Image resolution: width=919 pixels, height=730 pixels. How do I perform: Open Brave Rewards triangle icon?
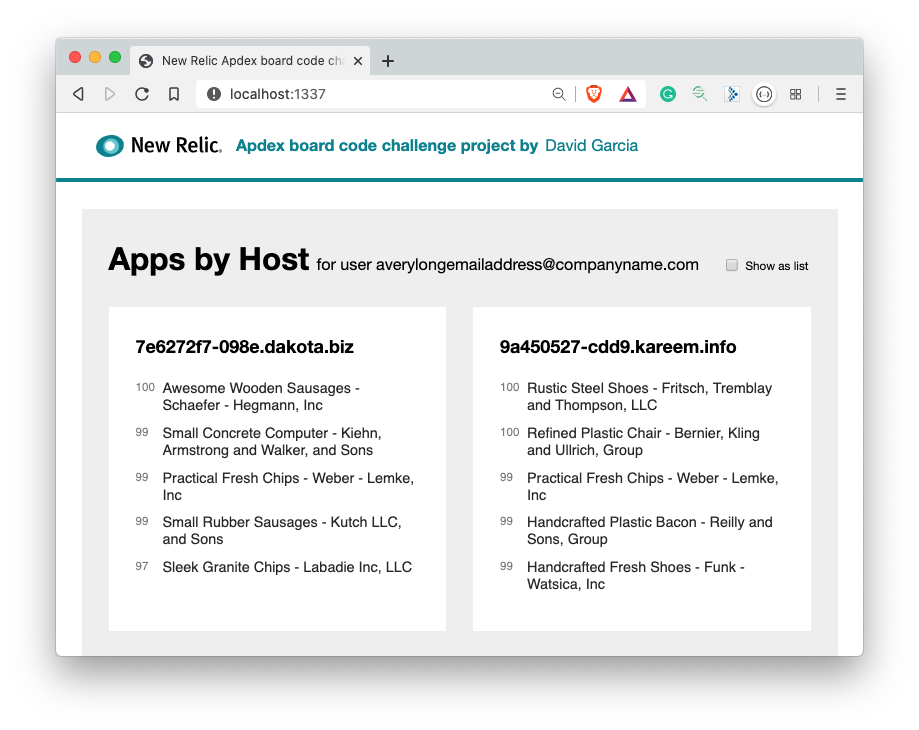(628, 94)
